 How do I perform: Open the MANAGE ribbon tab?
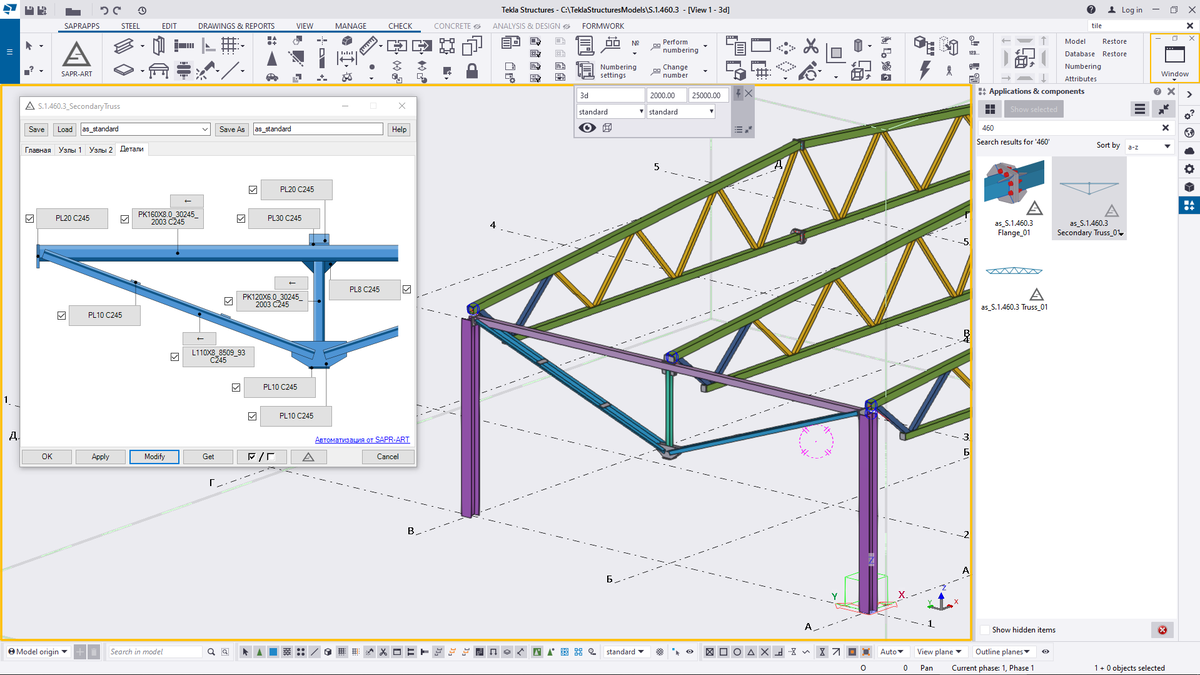pyautogui.click(x=351, y=26)
